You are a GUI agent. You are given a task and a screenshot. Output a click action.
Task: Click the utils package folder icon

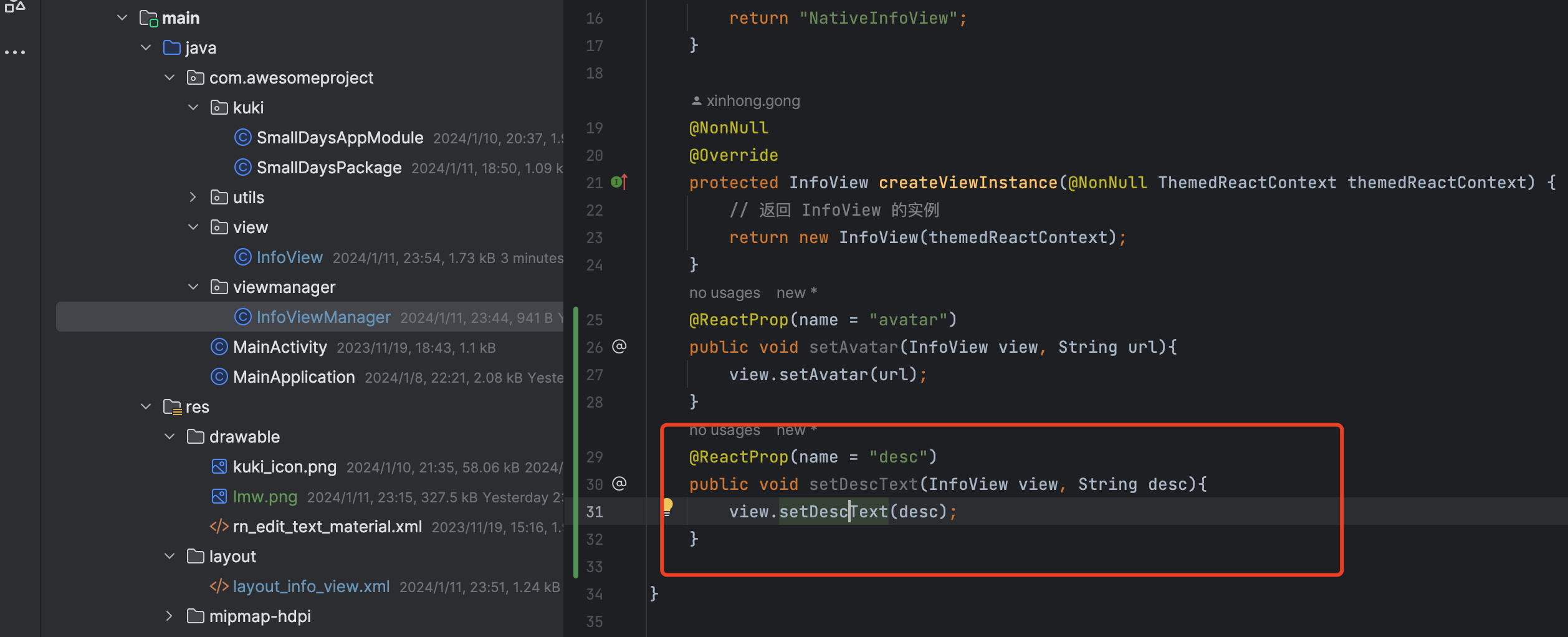click(219, 198)
